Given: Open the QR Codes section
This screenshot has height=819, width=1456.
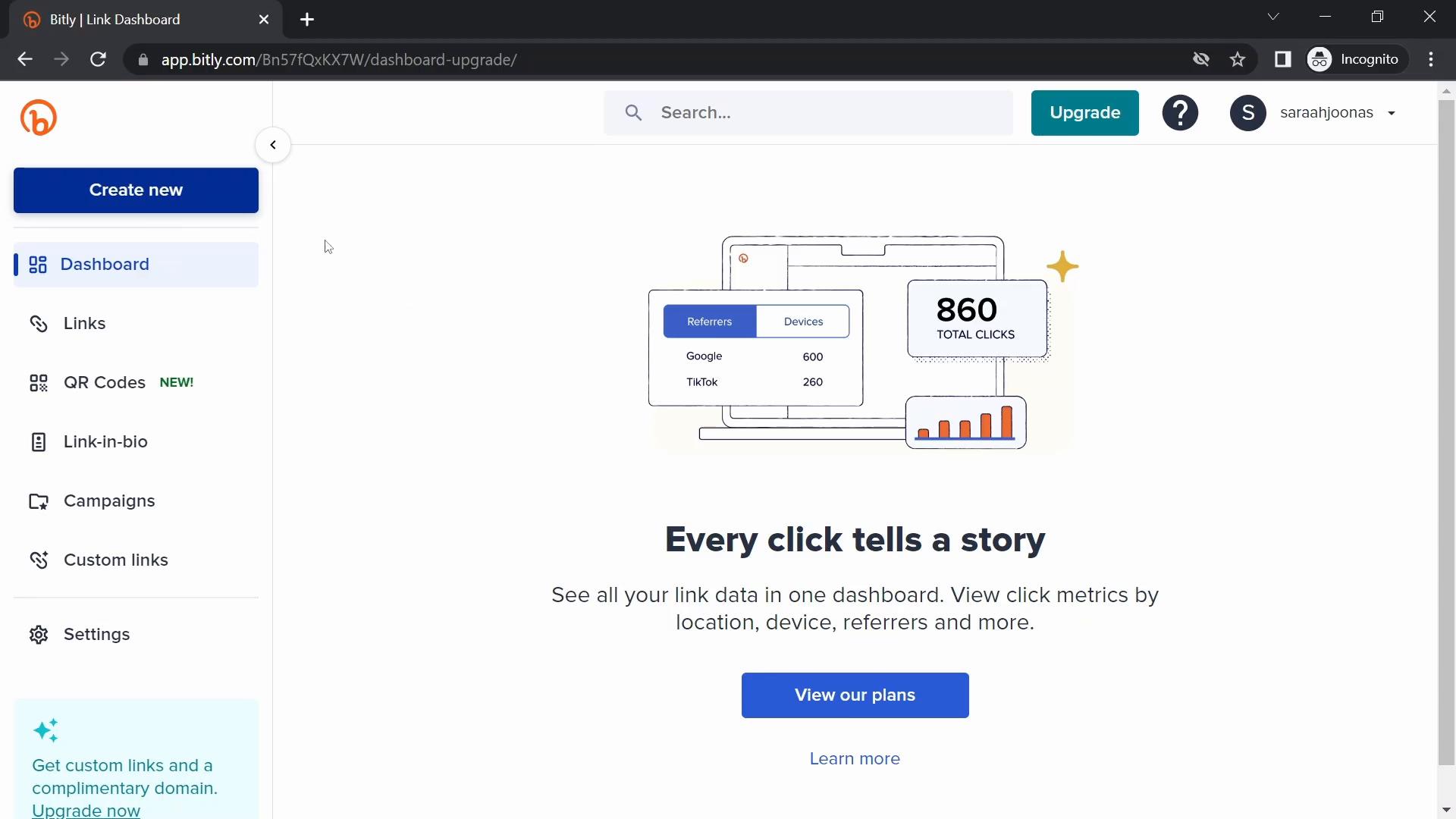Looking at the screenshot, I should [x=105, y=382].
